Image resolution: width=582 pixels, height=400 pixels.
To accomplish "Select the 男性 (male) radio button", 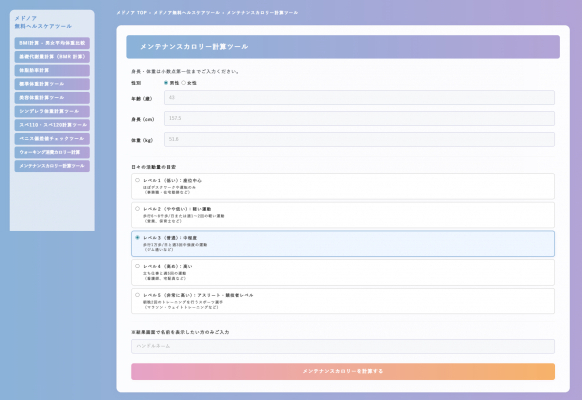I will [x=166, y=83].
